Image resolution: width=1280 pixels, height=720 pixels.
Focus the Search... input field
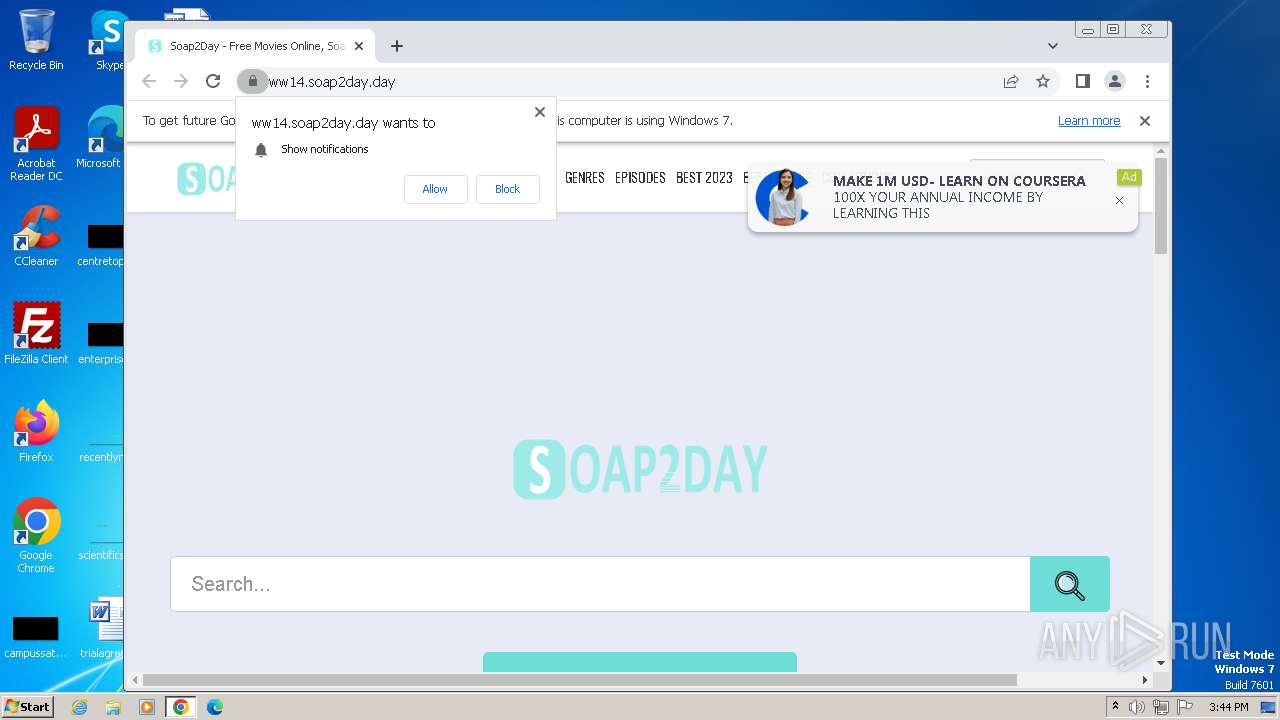(600, 584)
